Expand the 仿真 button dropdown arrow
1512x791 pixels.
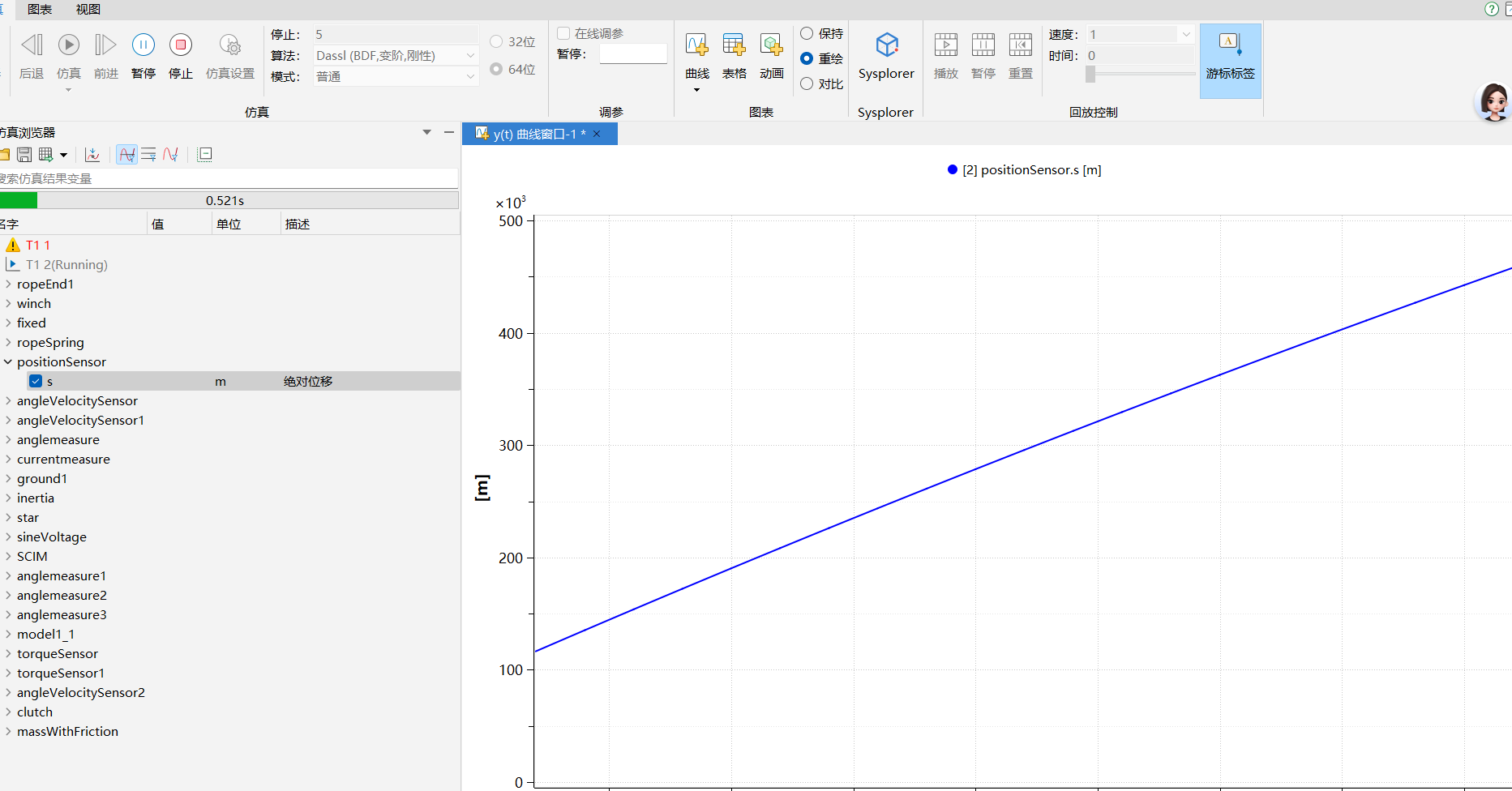(x=69, y=90)
